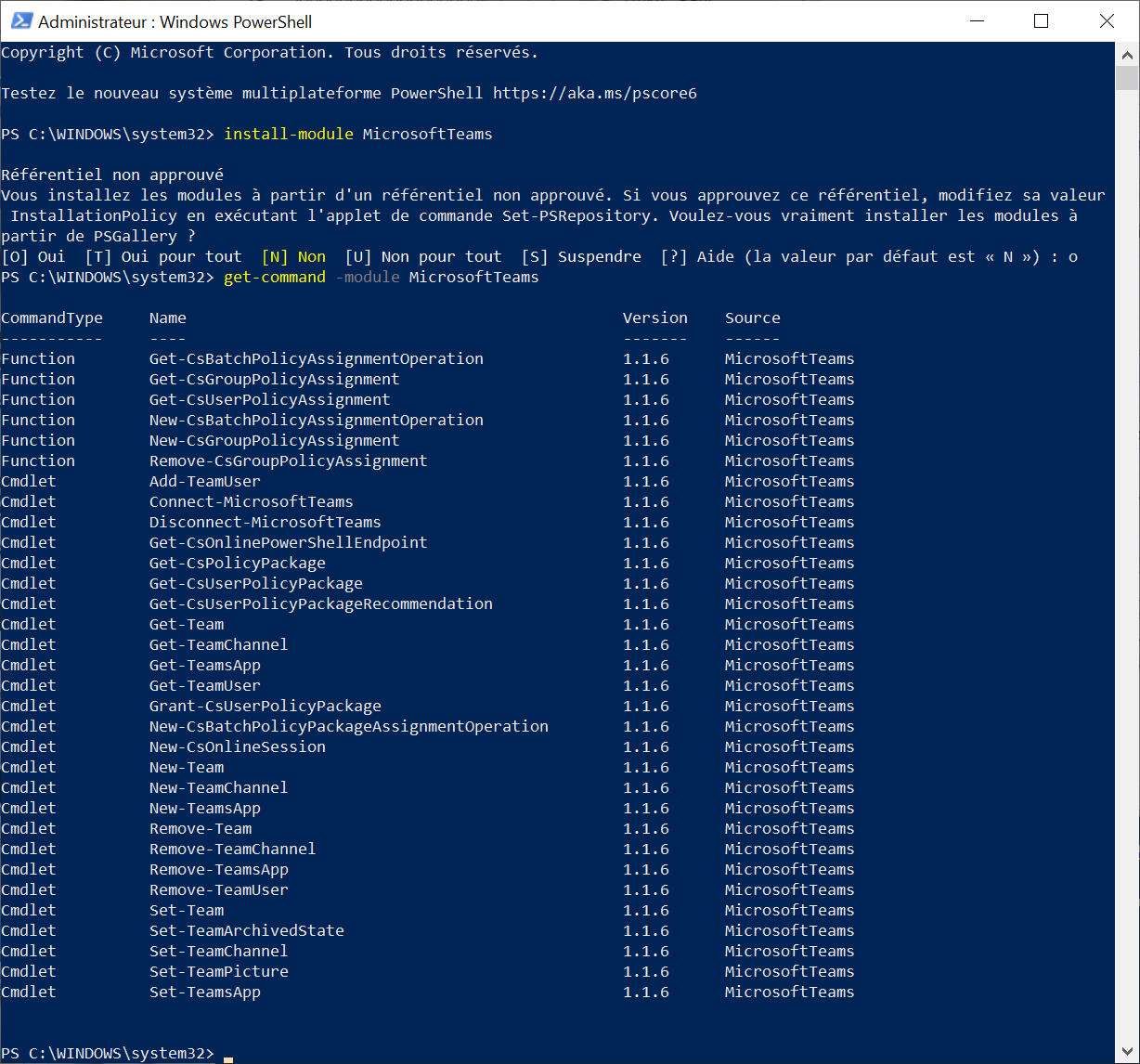Click Disconnect-MicrosoftTeams cmdlet name

coord(266,522)
